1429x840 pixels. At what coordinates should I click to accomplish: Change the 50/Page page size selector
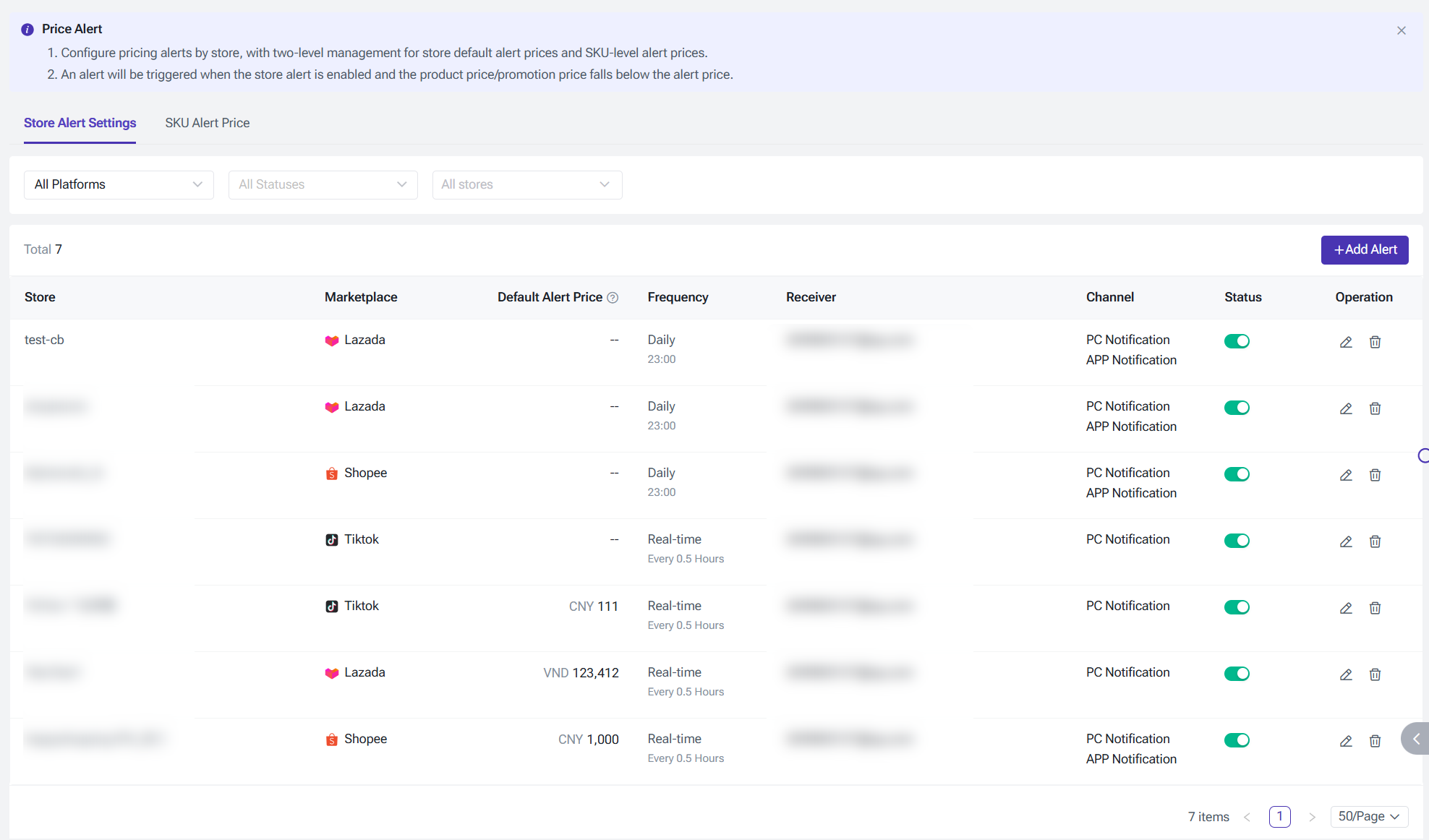pyautogui.click(x=1369, y=816)
